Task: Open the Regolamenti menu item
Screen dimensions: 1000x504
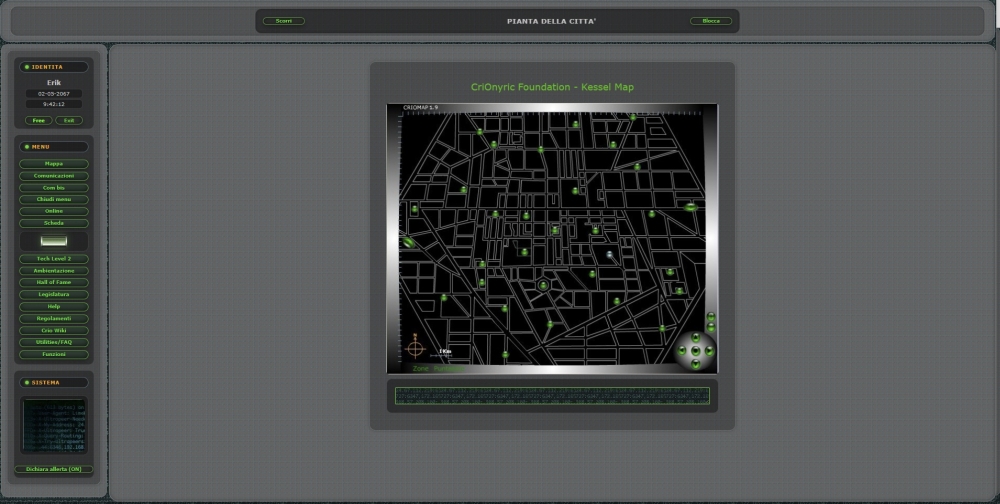Action: click(x=54, y=319)
